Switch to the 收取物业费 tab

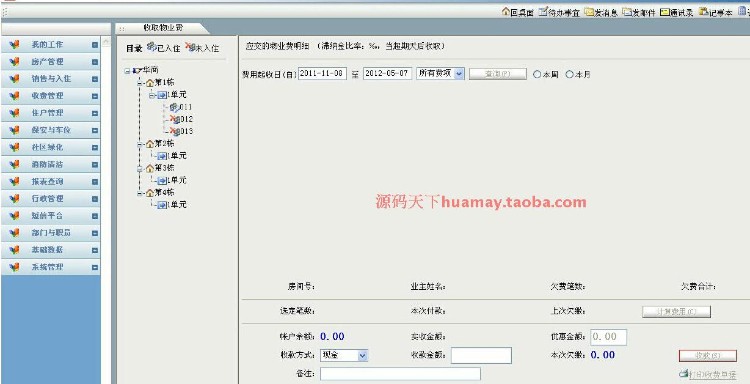[x=163, y=28]
